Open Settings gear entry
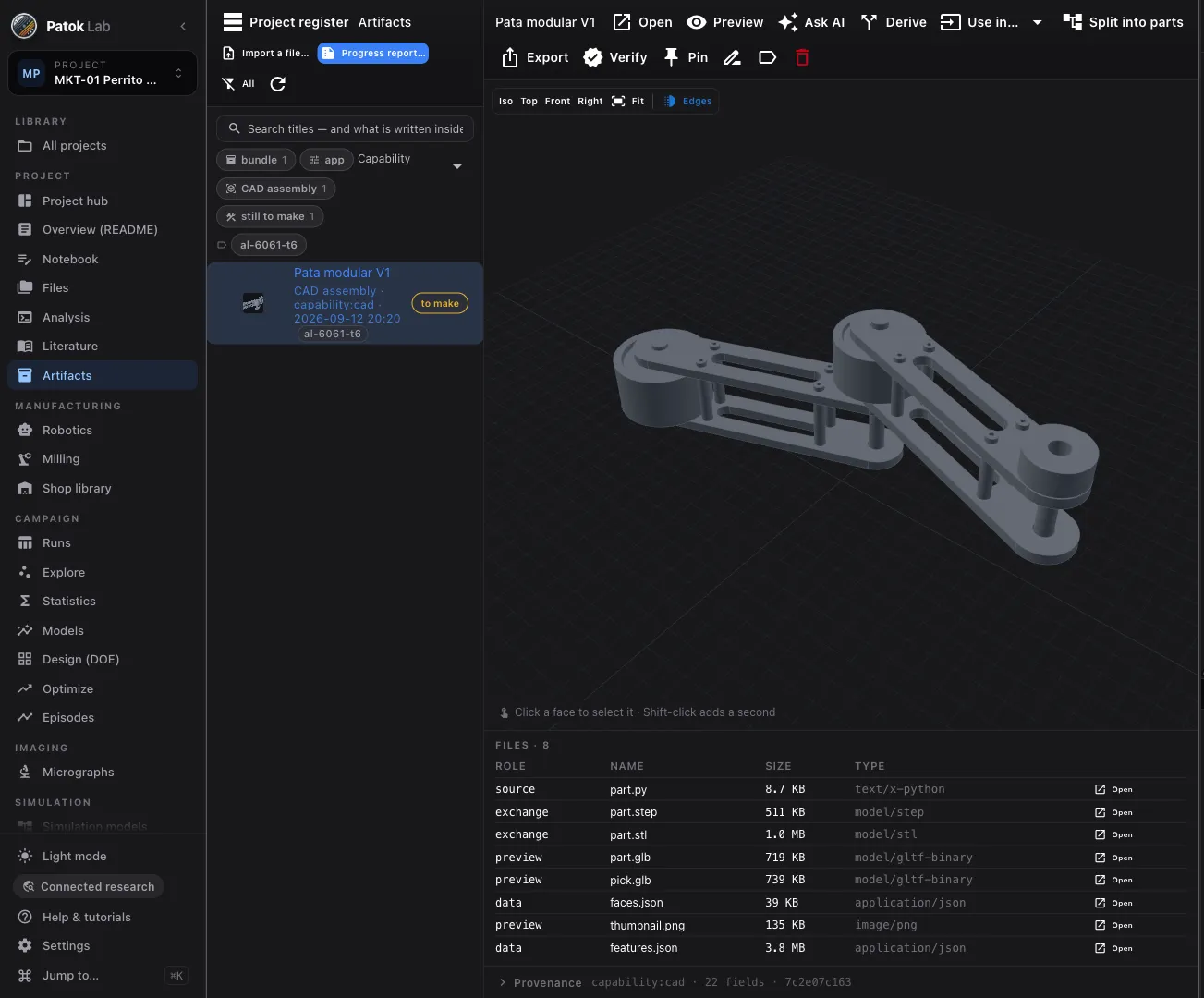Screen dimensions: 1204x998 [x=103, y=946]
